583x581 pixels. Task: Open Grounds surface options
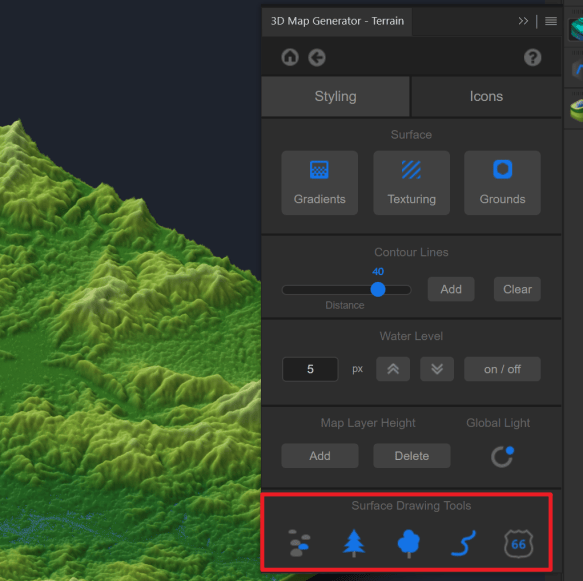point(502,183)
